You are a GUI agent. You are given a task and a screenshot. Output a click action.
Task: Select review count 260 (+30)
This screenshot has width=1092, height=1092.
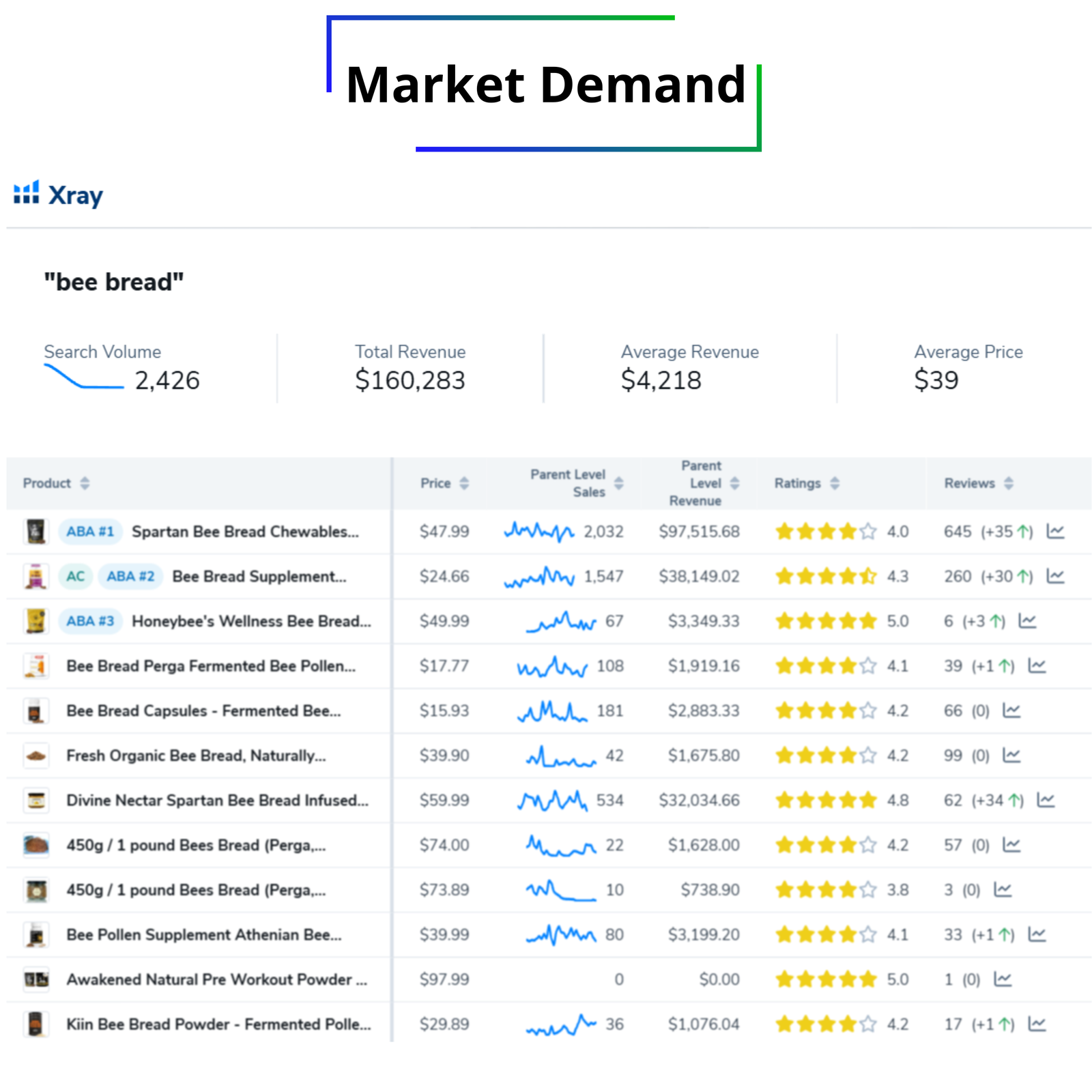[988, 576]
